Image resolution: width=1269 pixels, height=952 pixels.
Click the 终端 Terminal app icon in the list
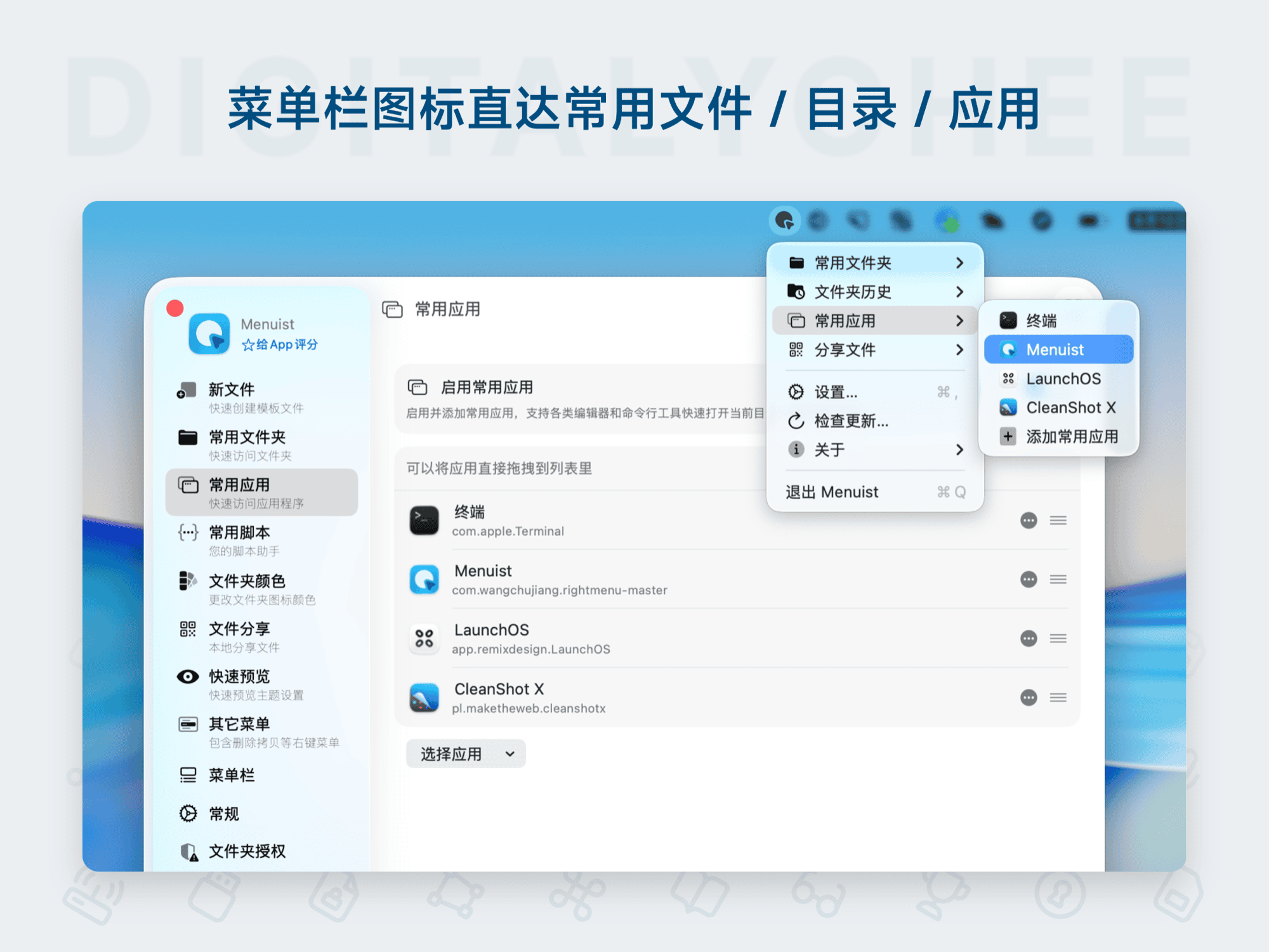[x=424, y=521]
